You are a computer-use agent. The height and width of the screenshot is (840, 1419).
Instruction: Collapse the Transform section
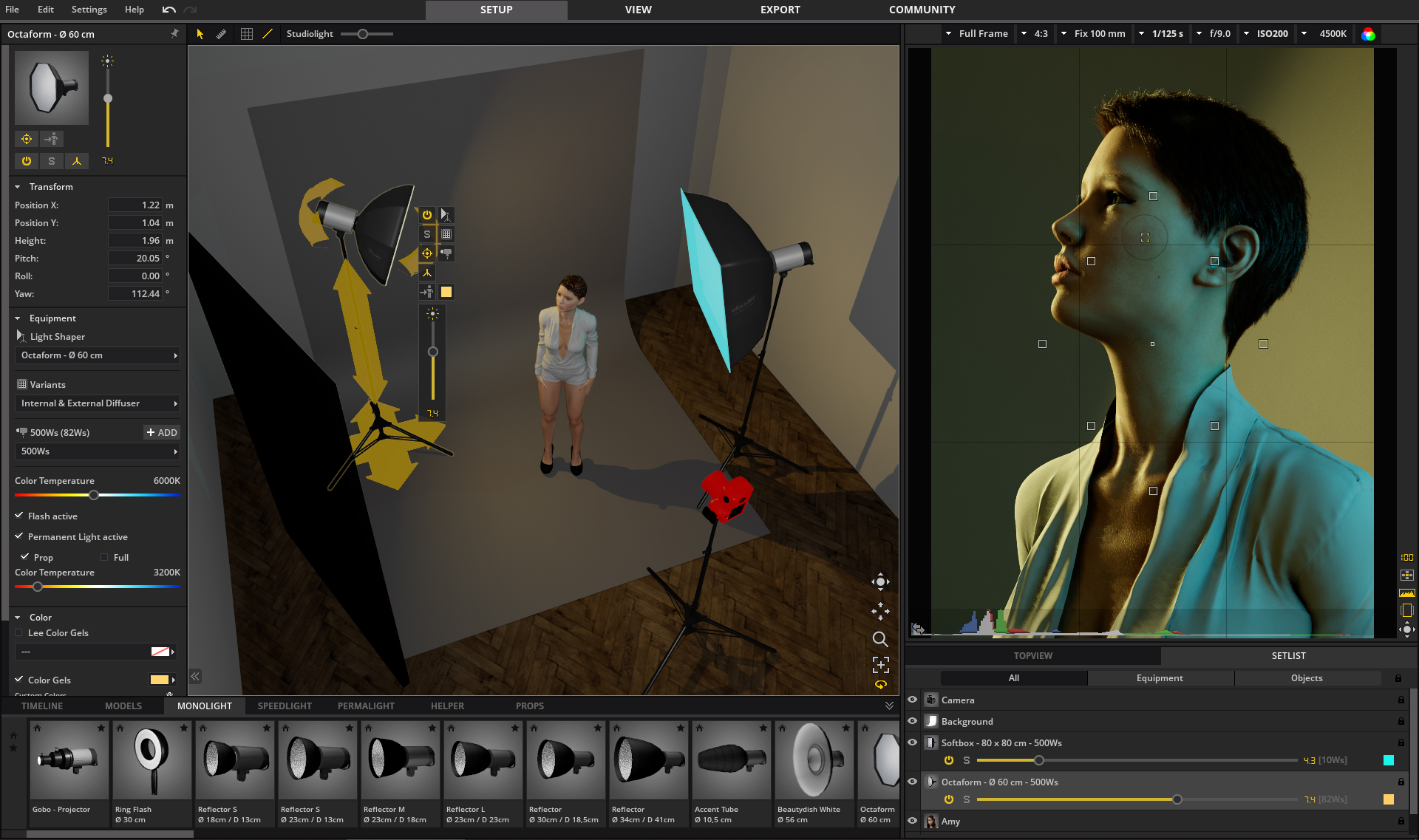point(18,187)
